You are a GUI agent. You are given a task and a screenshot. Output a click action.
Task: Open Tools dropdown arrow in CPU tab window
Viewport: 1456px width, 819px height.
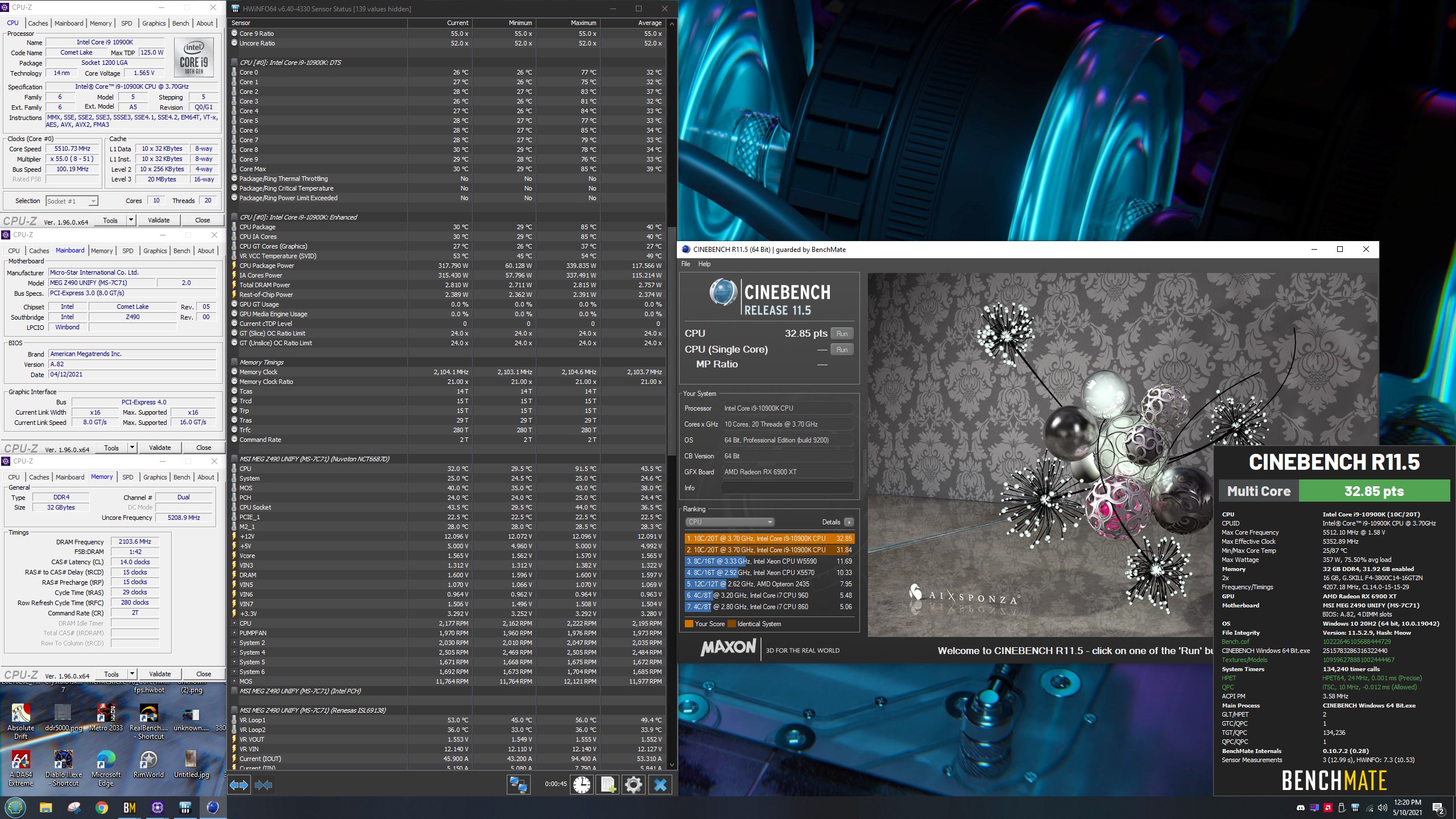tap(131, 220)
